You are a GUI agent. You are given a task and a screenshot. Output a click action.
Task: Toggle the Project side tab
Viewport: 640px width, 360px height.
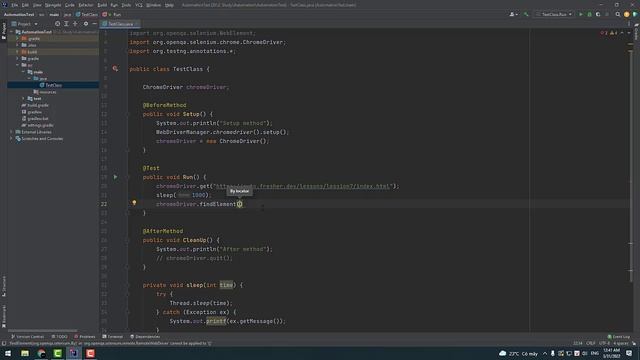click(4, 31)
